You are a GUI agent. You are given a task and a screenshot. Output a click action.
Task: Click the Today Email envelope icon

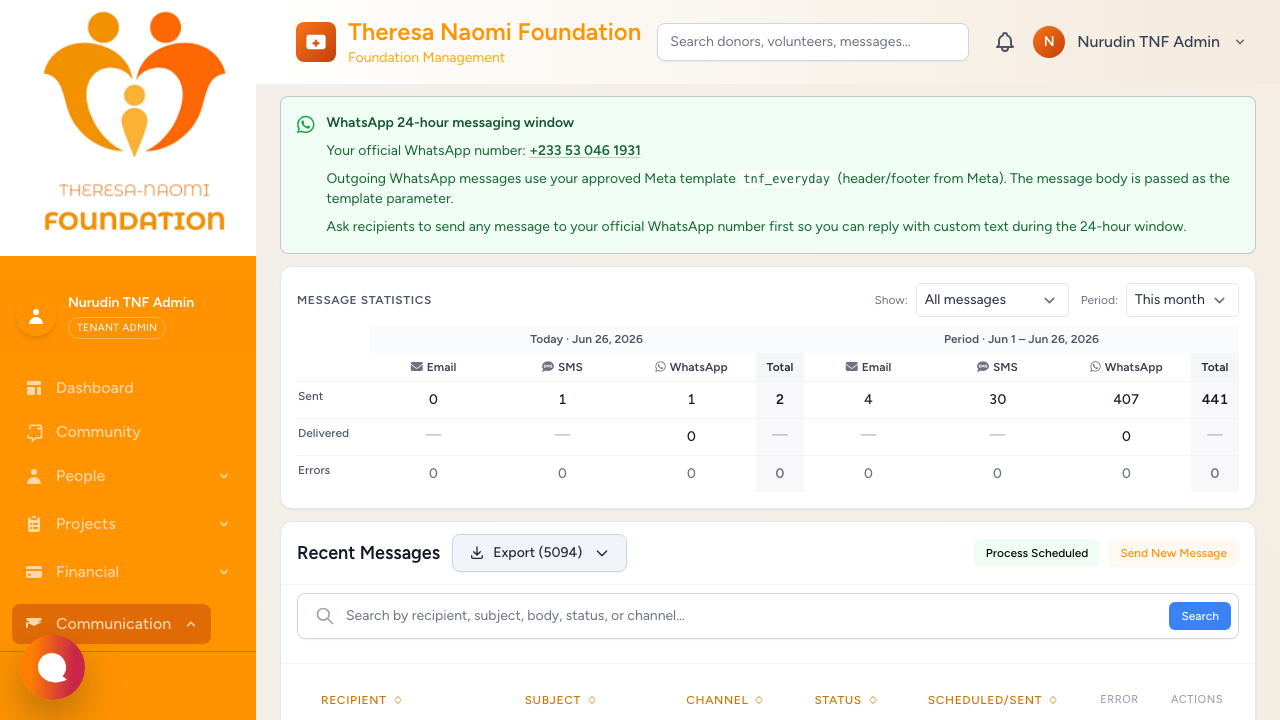(416, 367)
